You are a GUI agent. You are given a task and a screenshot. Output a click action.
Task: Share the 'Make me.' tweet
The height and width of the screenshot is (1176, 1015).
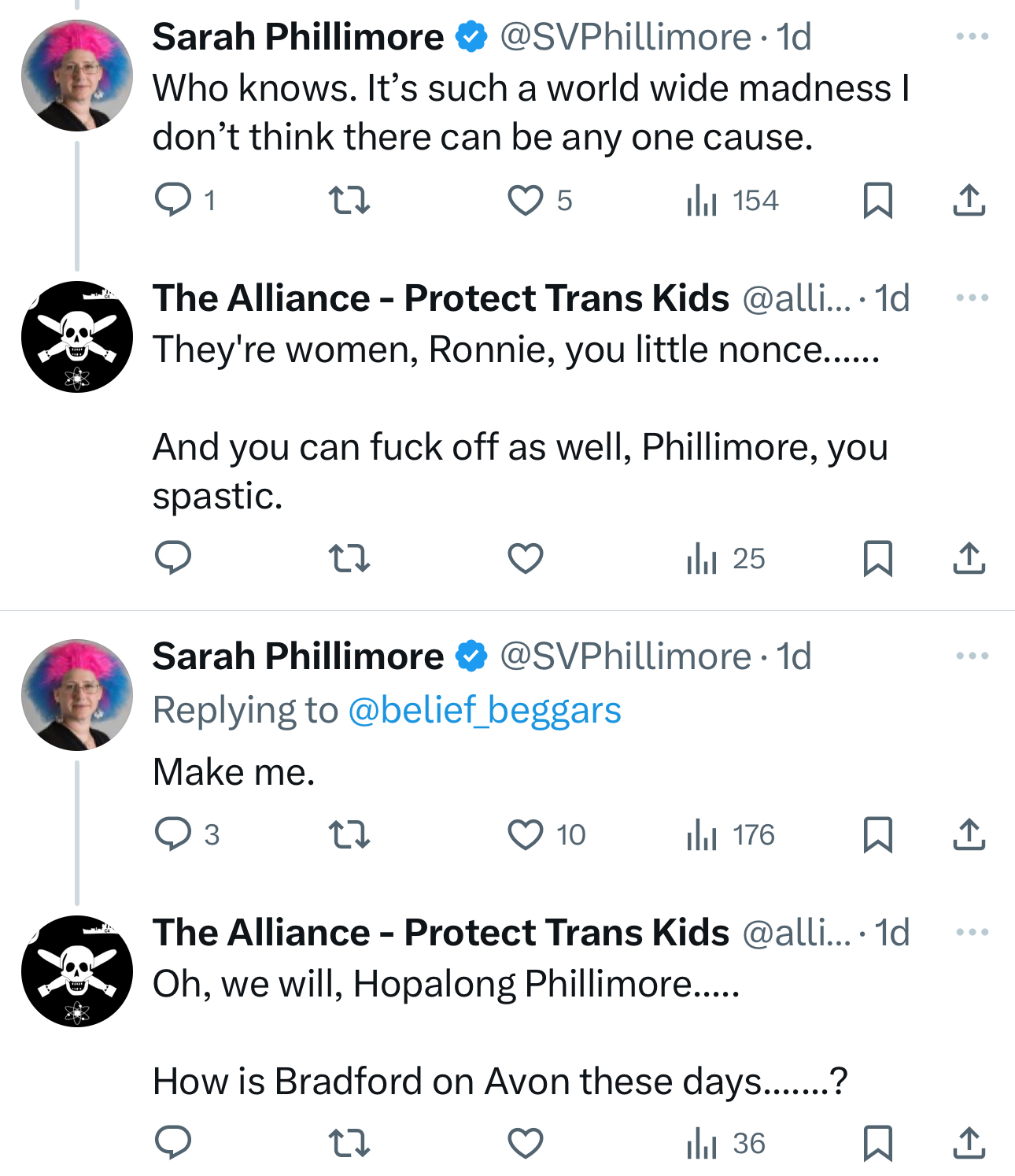[969, 834]
